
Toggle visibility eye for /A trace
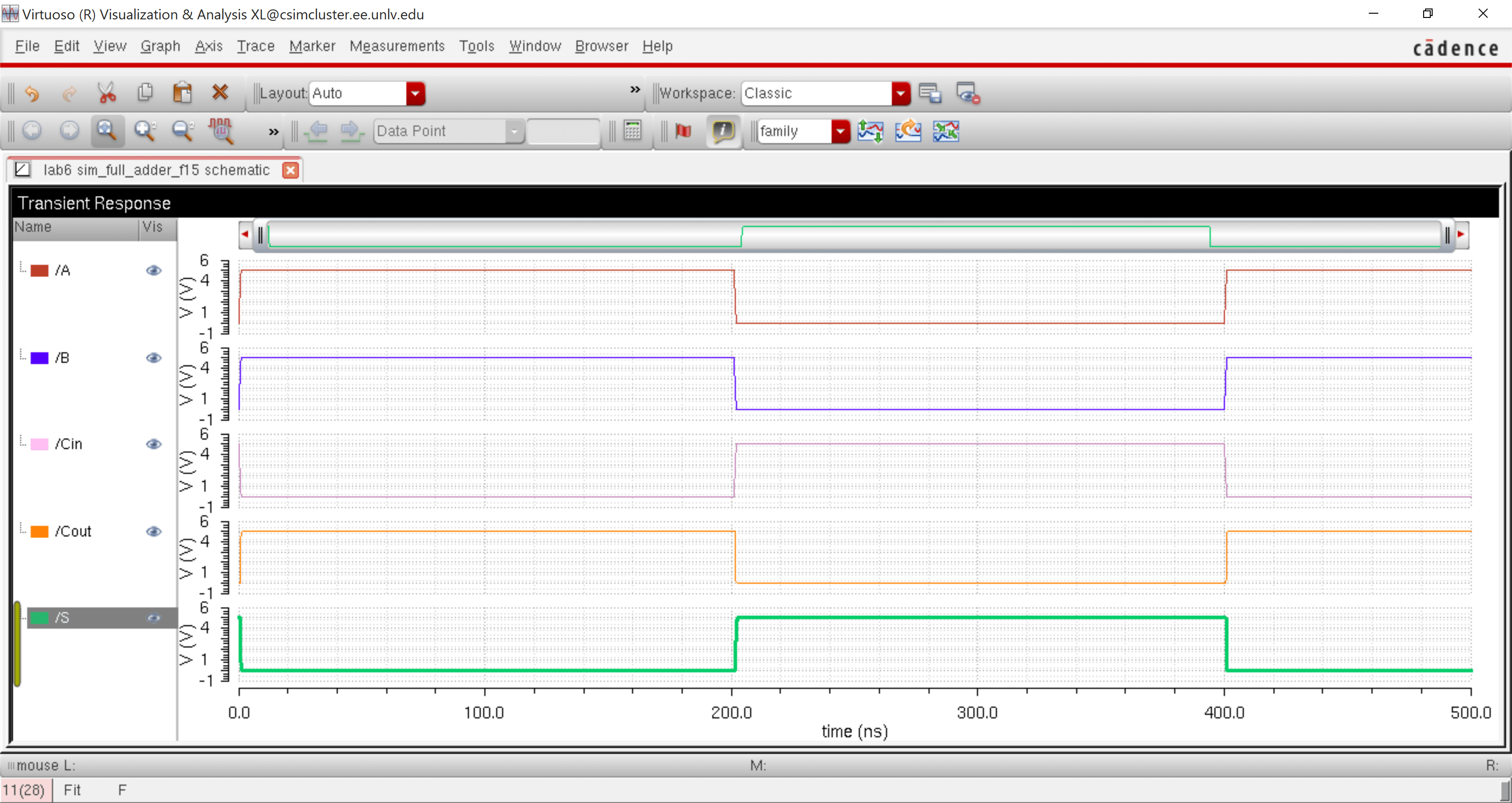point(154,271)
